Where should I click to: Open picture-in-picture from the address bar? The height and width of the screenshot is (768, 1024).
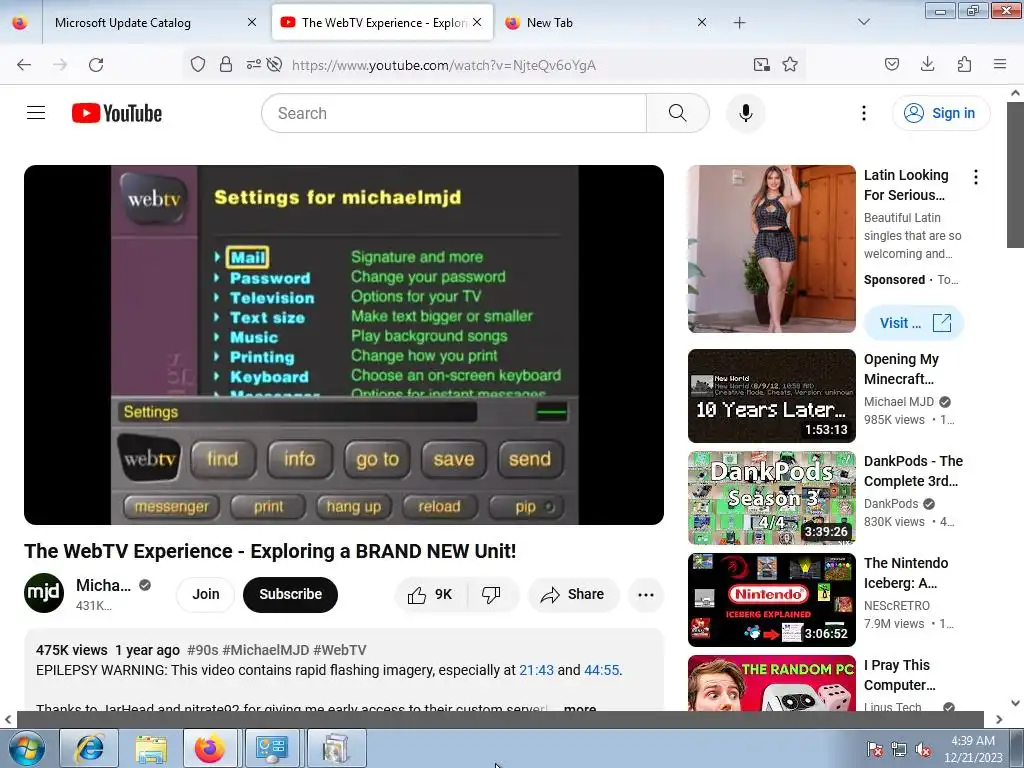pos(761,65)
